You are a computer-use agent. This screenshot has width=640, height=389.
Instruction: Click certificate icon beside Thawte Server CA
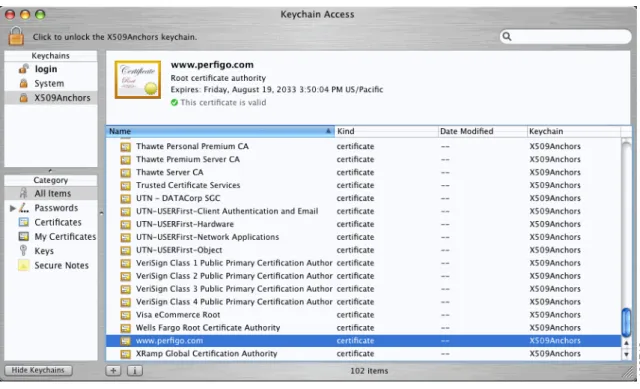125,172
